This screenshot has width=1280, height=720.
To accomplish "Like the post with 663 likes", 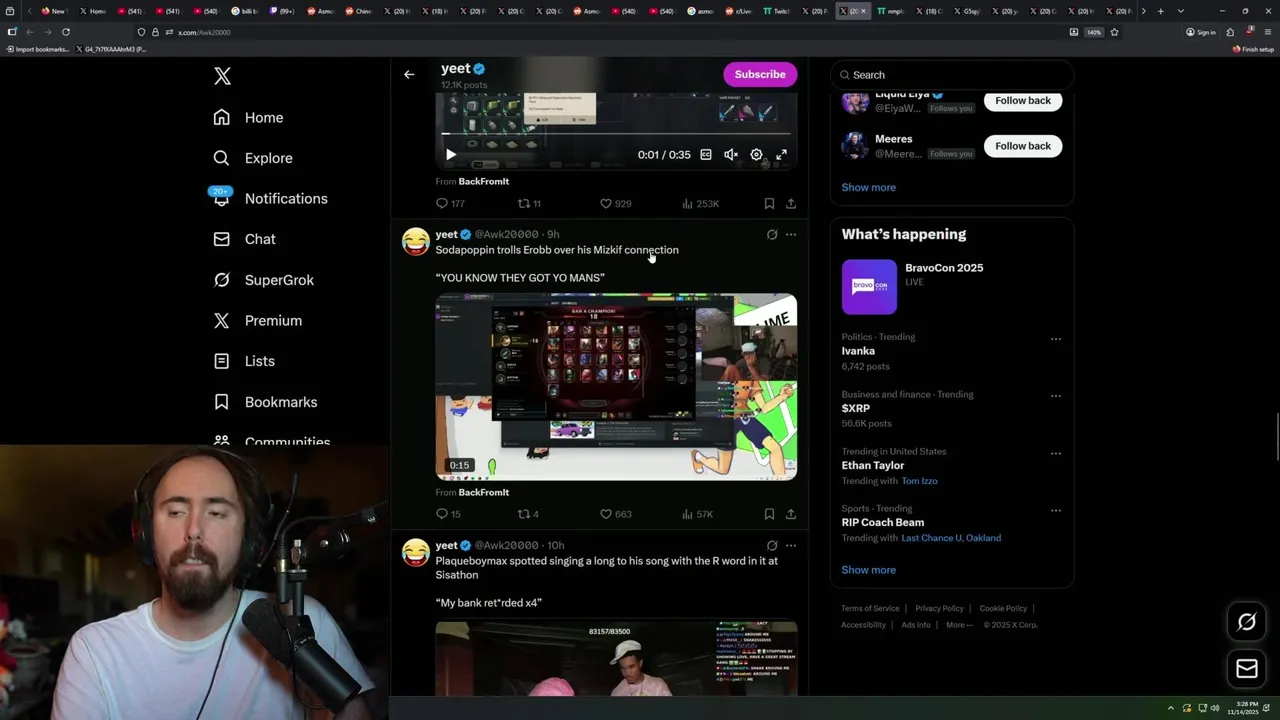I will click(615, 514).
